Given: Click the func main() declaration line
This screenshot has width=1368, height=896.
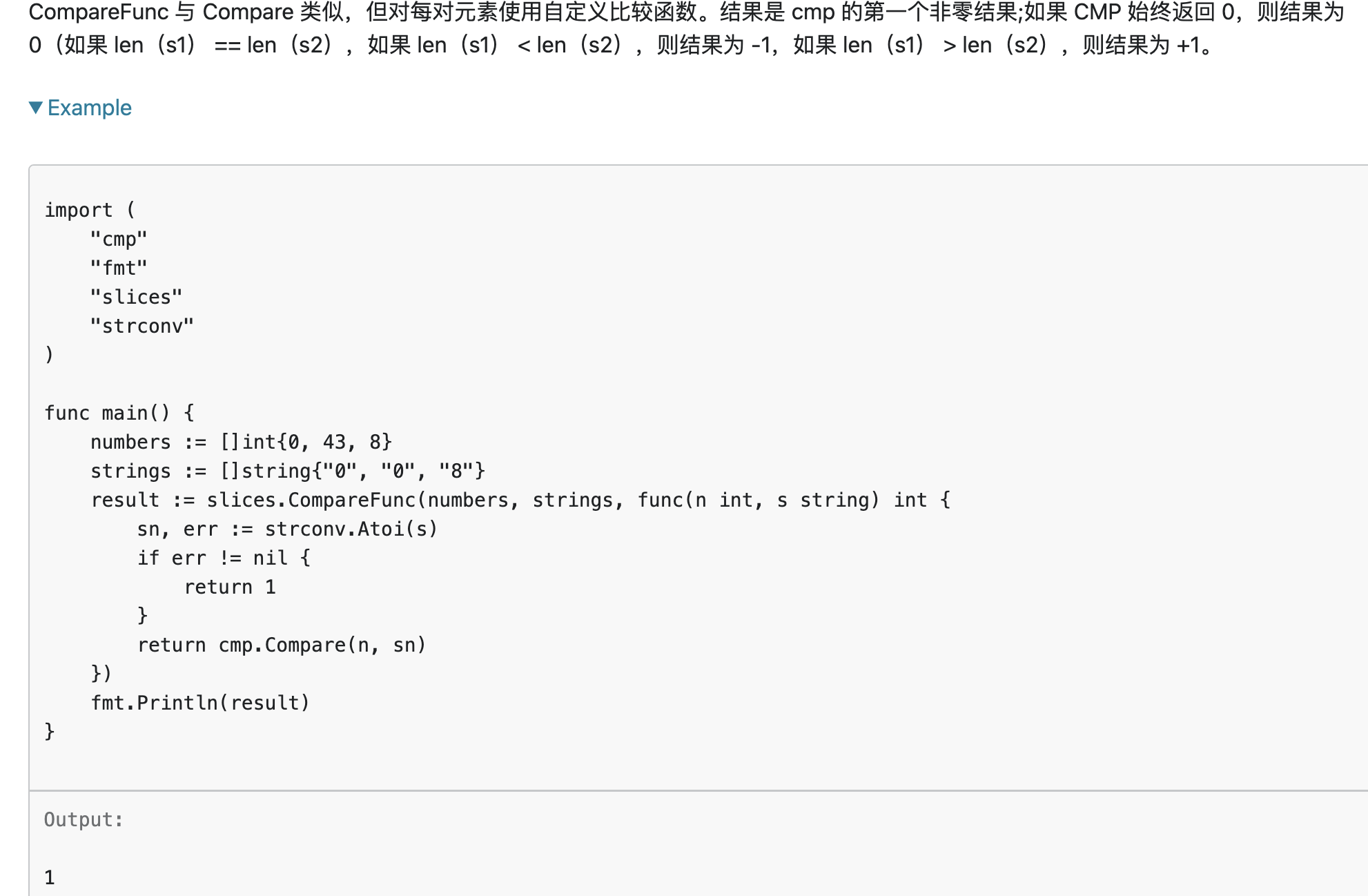Looking at the screenshot, I should point(119,413).
